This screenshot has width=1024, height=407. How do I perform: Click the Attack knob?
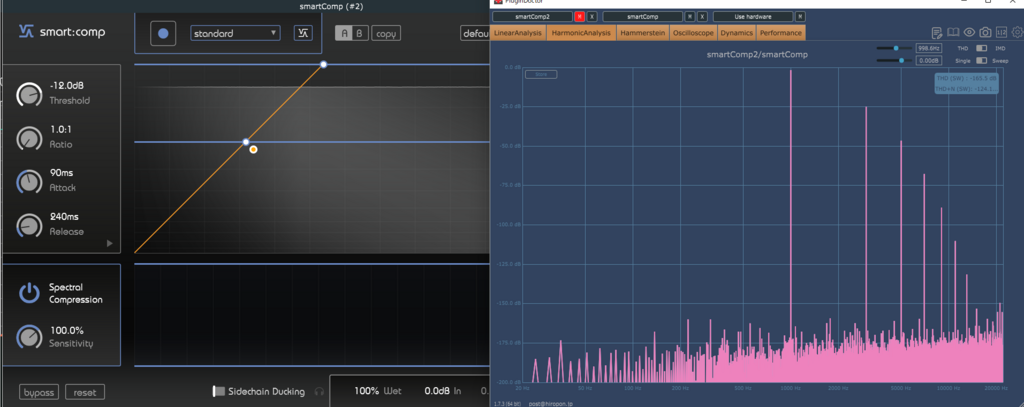click(x=29, y=182)
